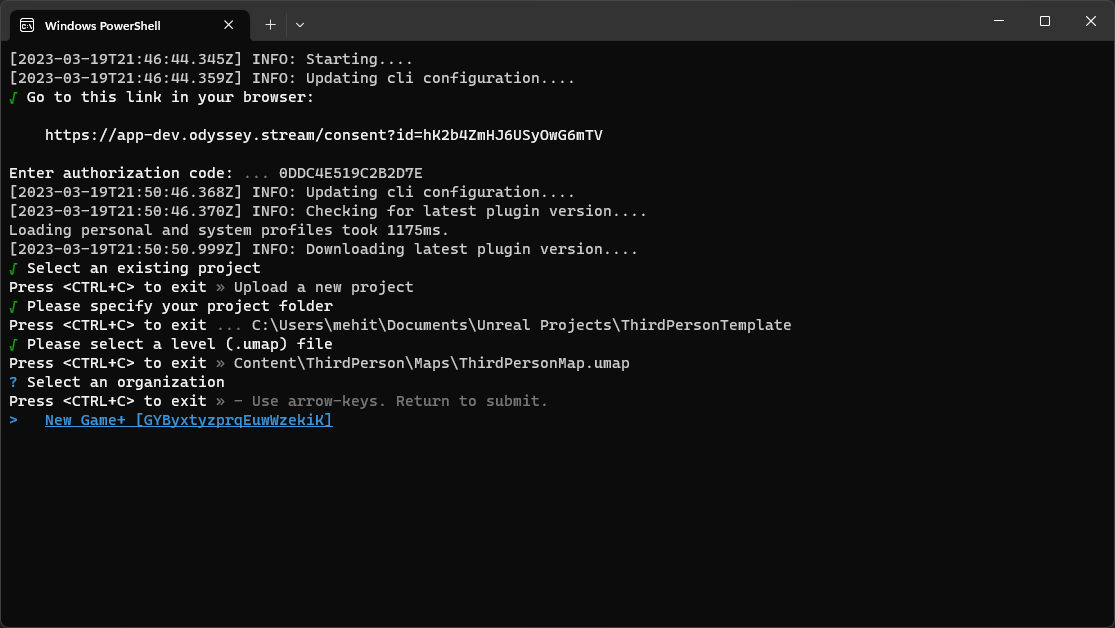Click the 'Enter authorization code:' prompt label
Viewport: 1115px width, 628px height.
point(121,173)
